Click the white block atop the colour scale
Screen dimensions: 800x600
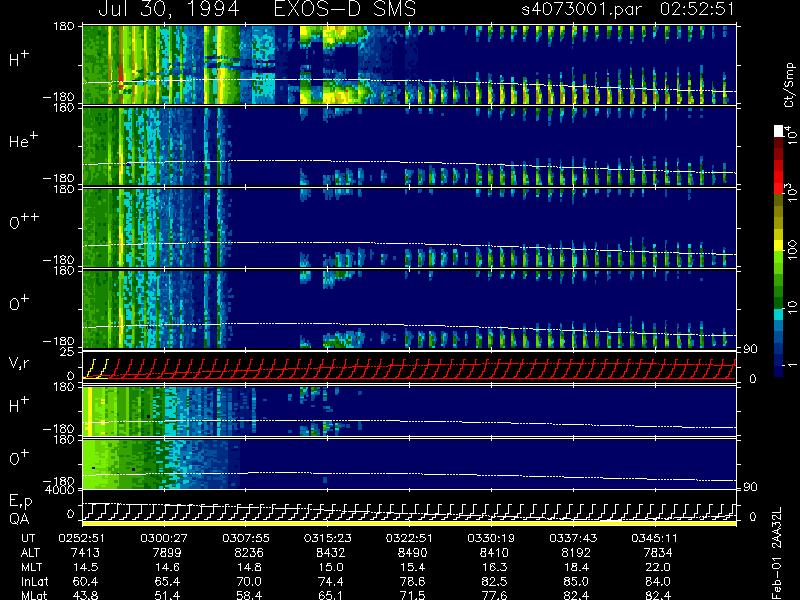click(x=779, y=131)
